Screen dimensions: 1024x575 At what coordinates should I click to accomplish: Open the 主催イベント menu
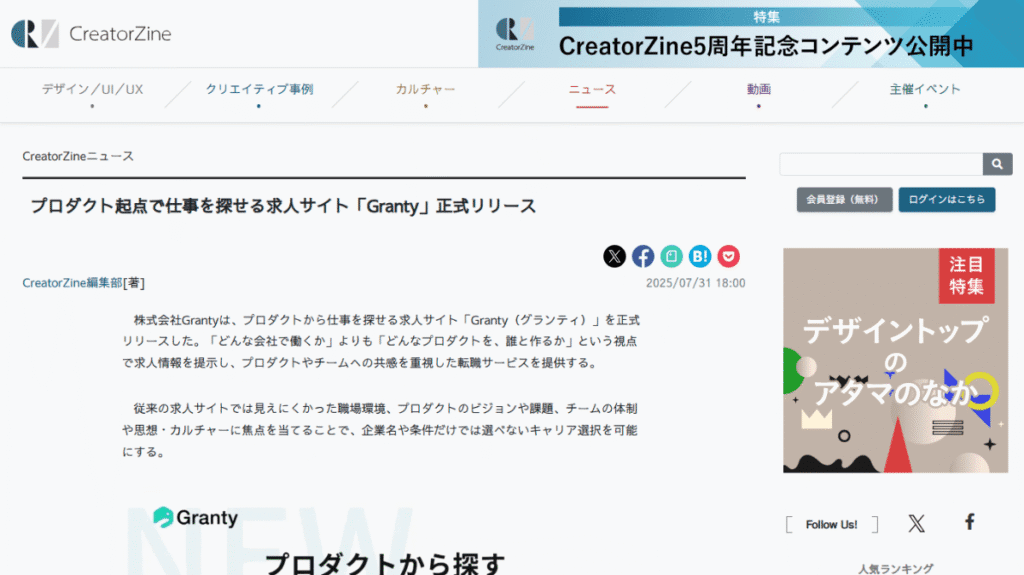(x=925, y=90)
